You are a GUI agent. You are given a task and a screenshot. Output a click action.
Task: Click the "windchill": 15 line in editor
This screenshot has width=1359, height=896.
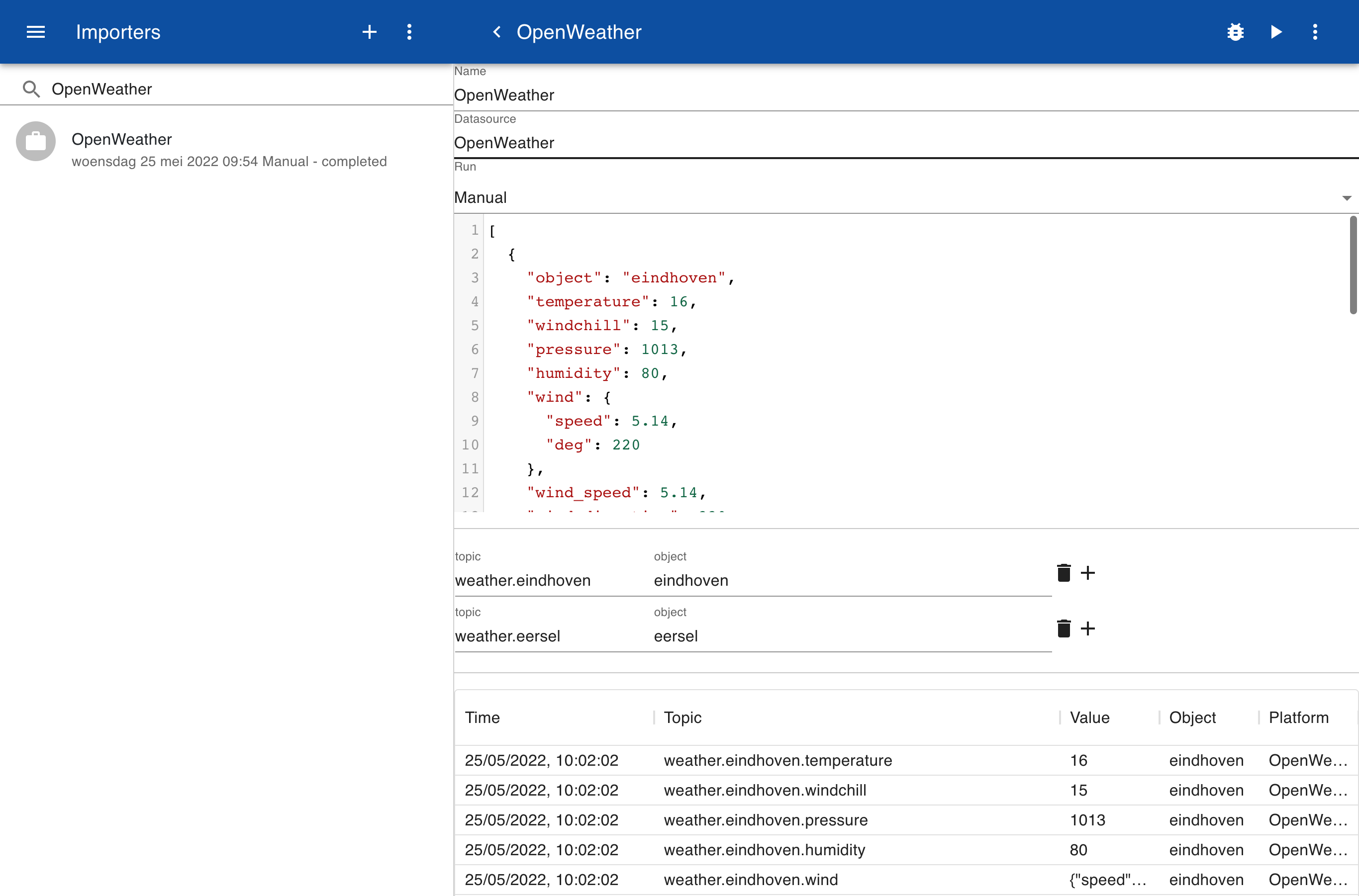pos(601,326)
